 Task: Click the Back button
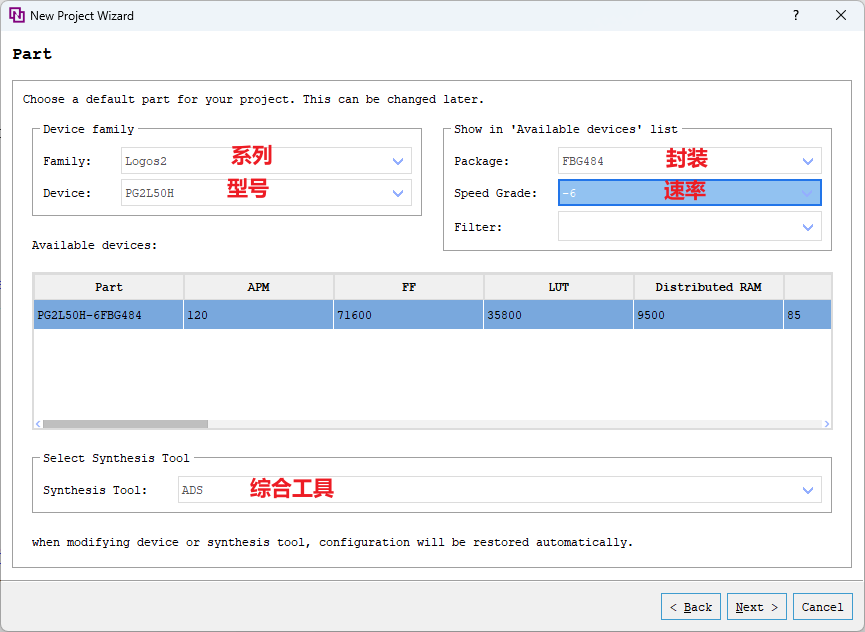click(x=690, y=606)
